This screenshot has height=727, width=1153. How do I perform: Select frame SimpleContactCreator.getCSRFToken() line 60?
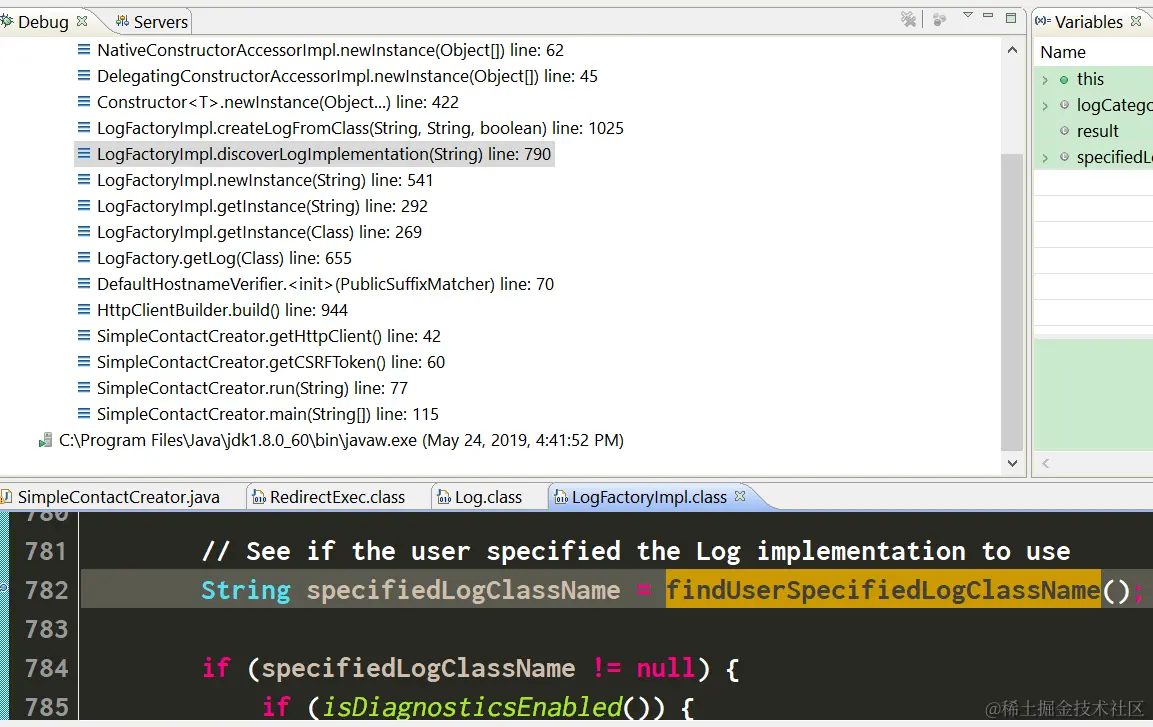point(271,362)
